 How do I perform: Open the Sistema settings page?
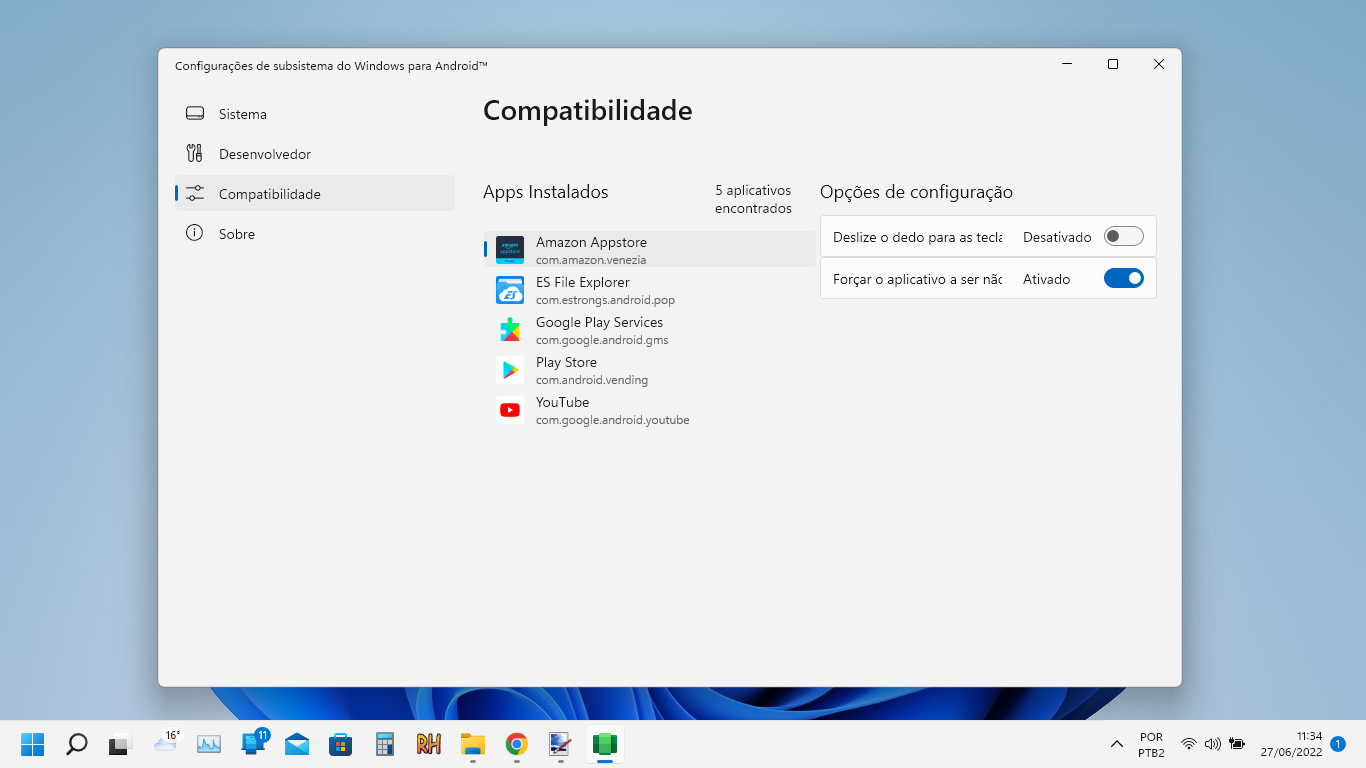243,114
